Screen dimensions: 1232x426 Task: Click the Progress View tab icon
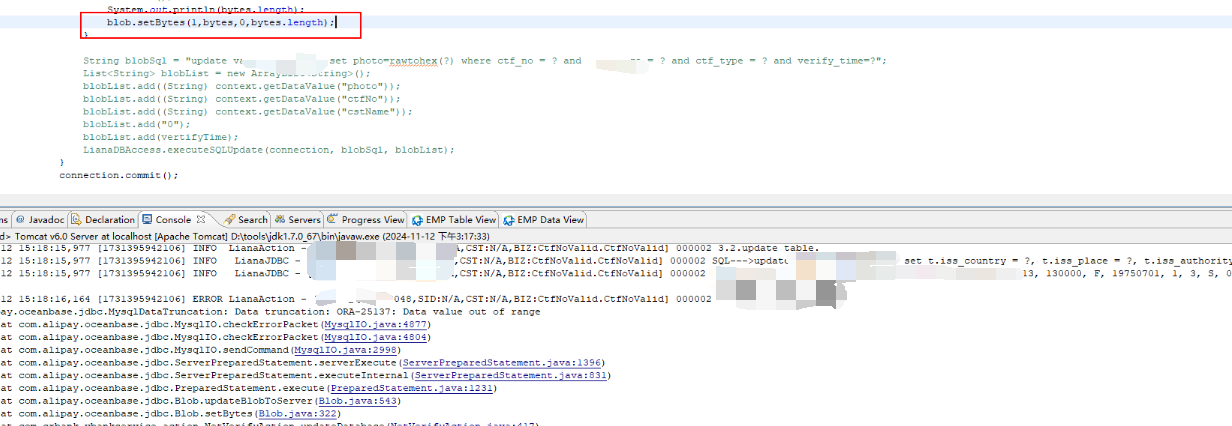tap(333, 220)
